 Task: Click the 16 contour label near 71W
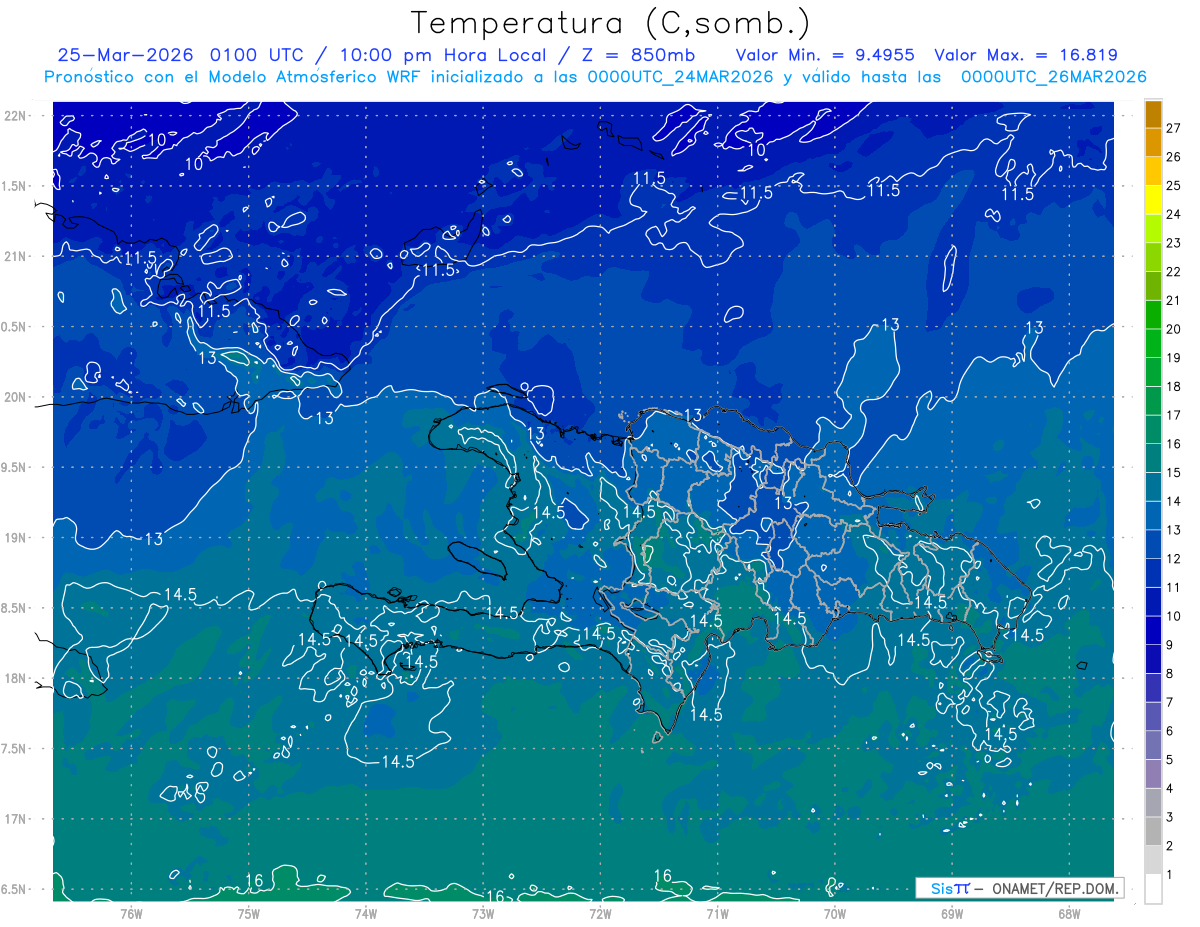click(x=662, y=876)
